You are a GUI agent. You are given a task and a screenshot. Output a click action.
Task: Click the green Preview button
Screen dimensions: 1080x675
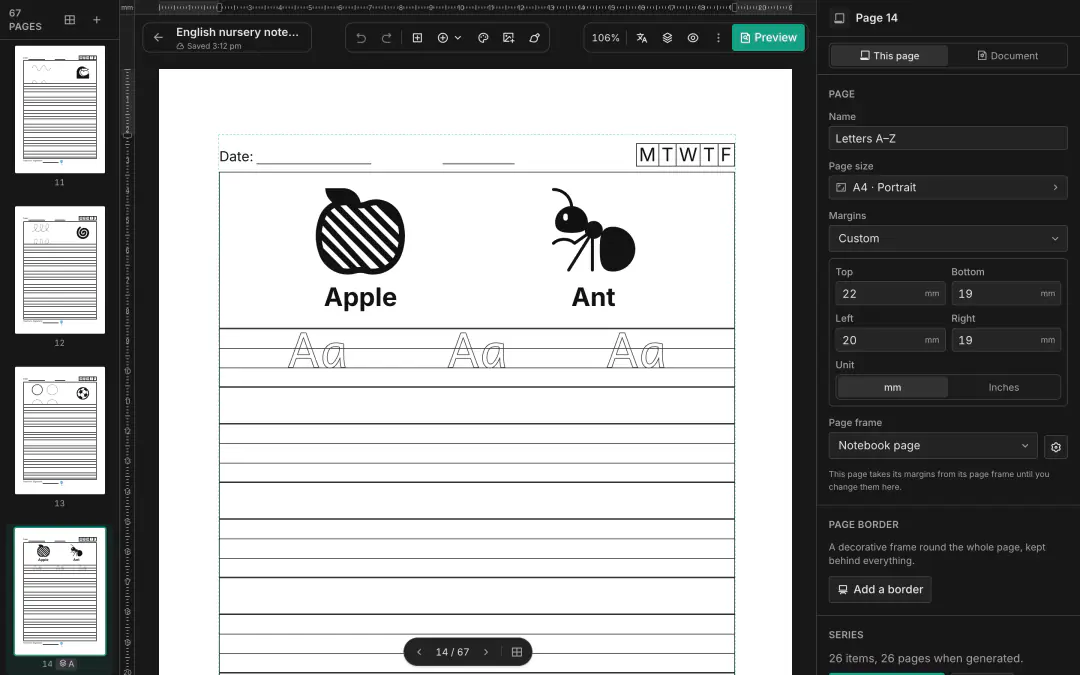(x=768, y=38)
